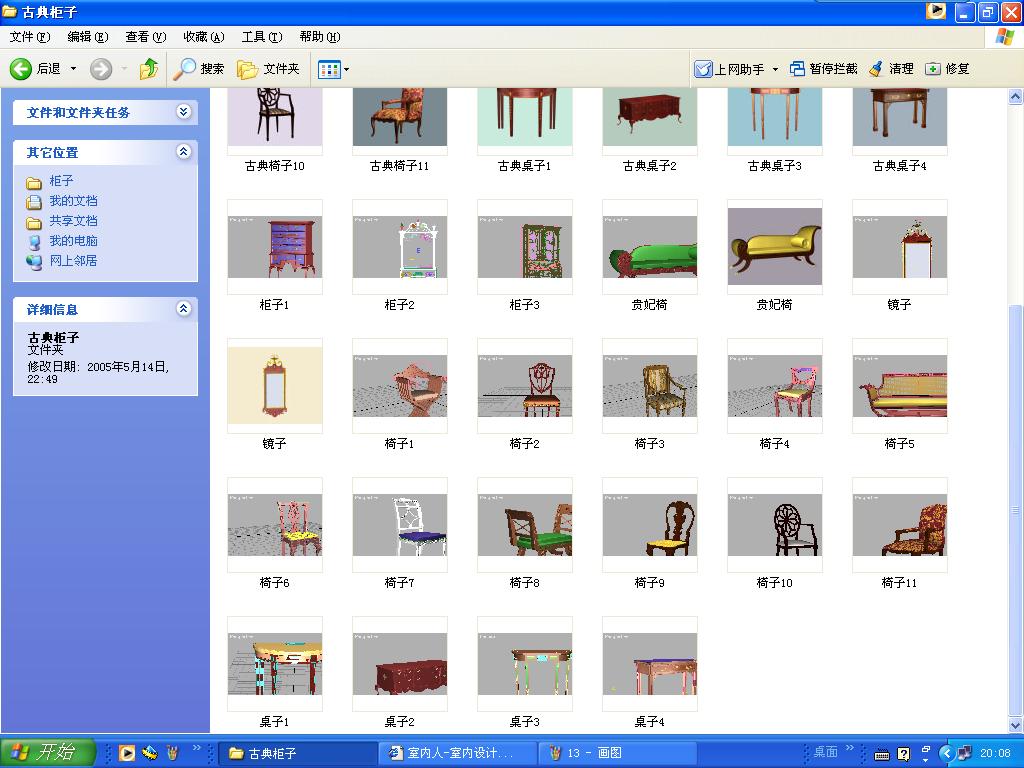Open the 柜子 folder link

pos(61,181)
